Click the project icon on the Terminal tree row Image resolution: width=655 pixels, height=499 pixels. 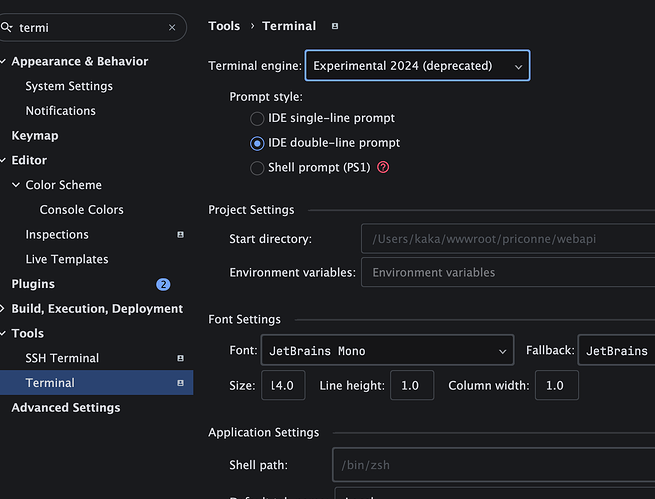pos(180,383)
